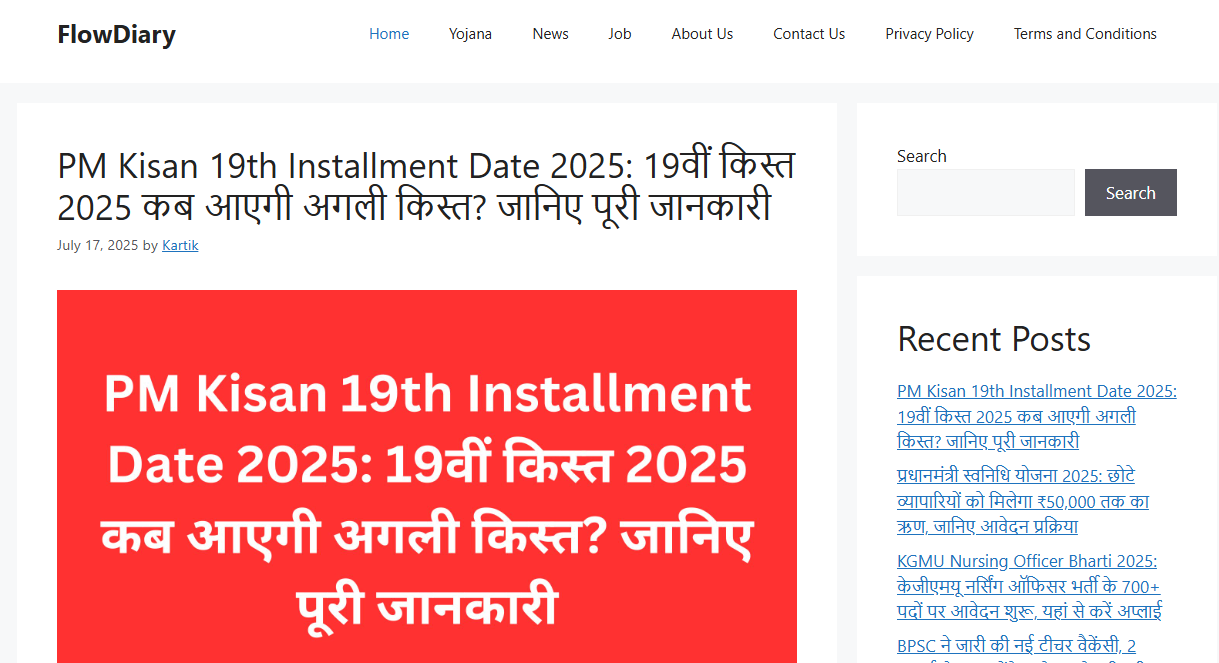The width and height of the screenshot is (1219, 663).
Task: Click the dark Search button
Action: pyautogui.click(x=1131, y=192)
